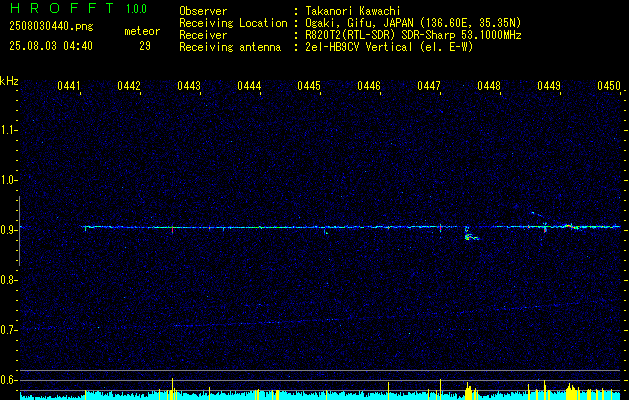Click the gray vertical range bar near 0.9
This screenshot has height=400, width=629.
tap(19, 231)
